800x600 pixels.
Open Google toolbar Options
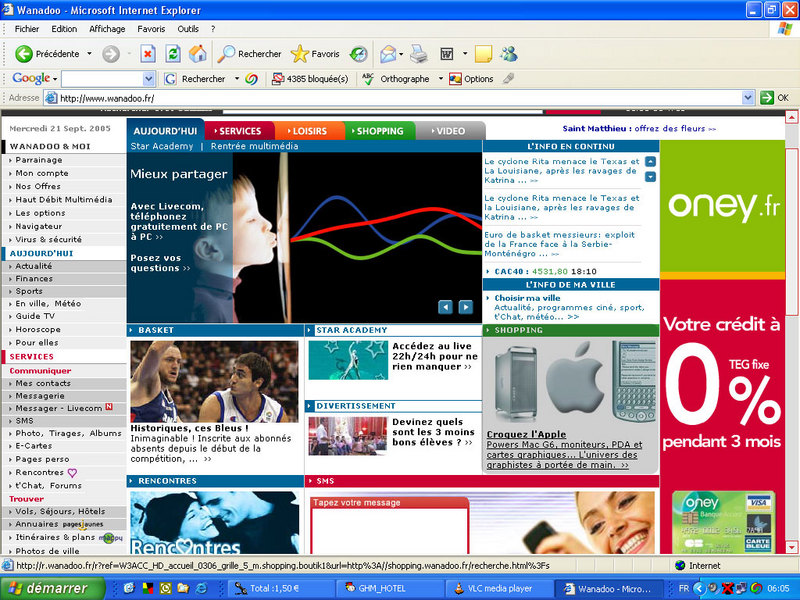click(471, 79)
